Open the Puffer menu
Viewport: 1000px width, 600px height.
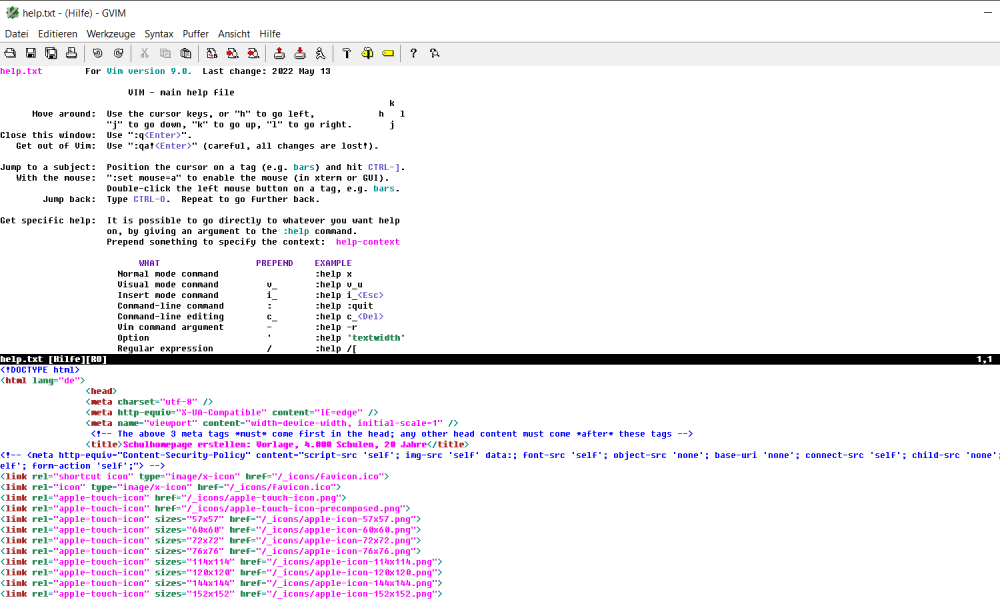pos(195,34)
